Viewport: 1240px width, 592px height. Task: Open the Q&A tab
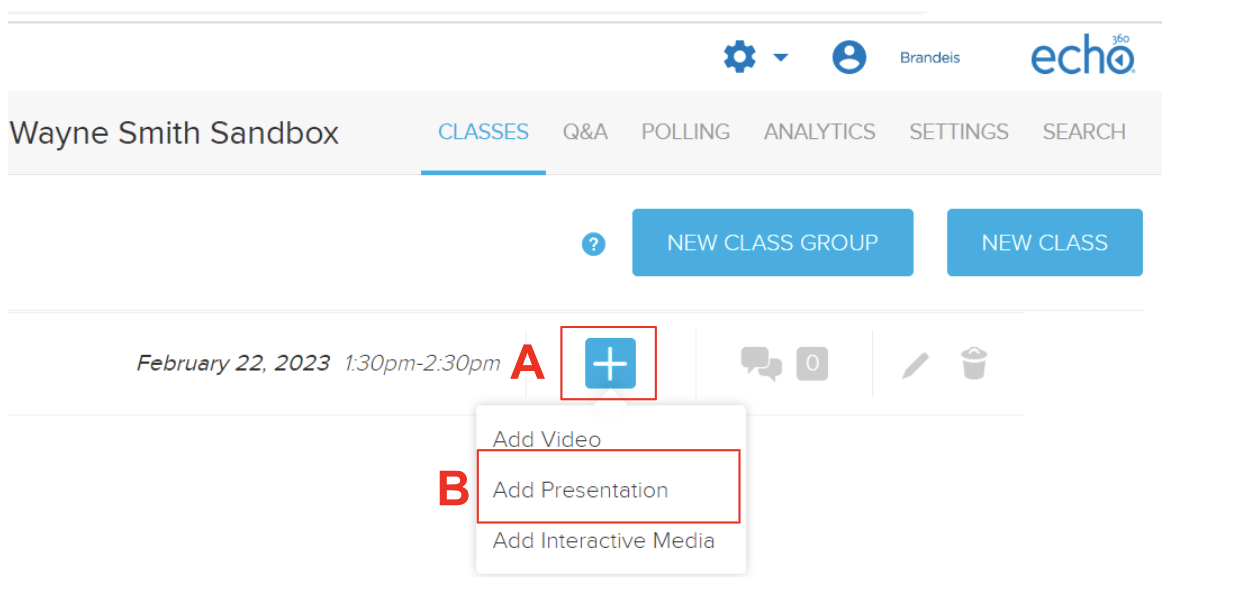click(585, 132)
